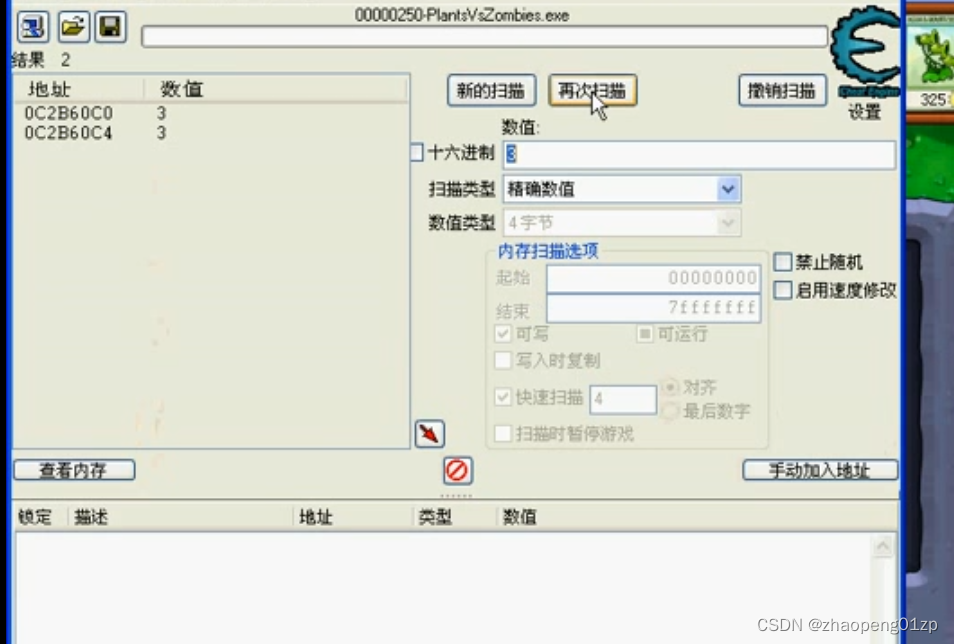The width and height of the screenshot is (954, 644).
Task: Click the red cancel scan icon
Action: (456, 470)
